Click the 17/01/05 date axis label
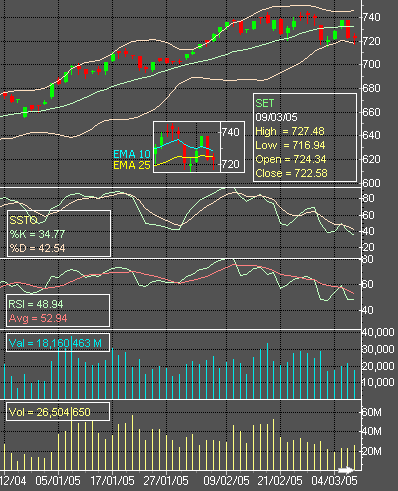398x491 pixels. pyautogui.click(x=112, y=481)
